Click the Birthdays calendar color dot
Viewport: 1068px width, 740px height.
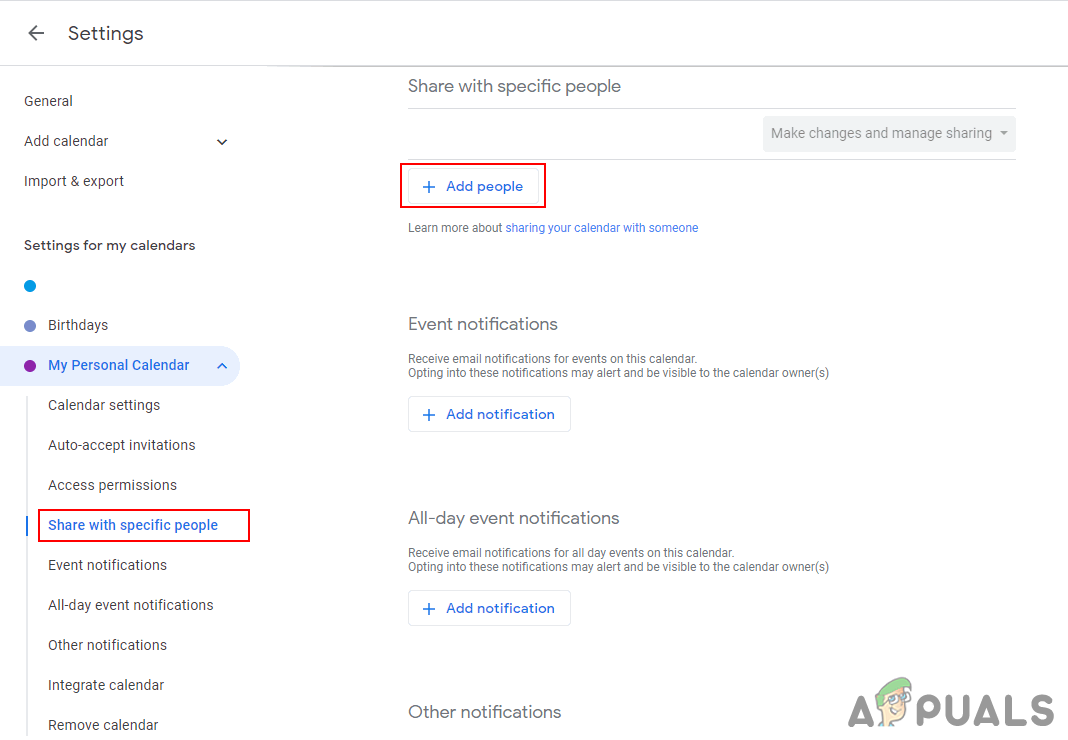[30, 325]
